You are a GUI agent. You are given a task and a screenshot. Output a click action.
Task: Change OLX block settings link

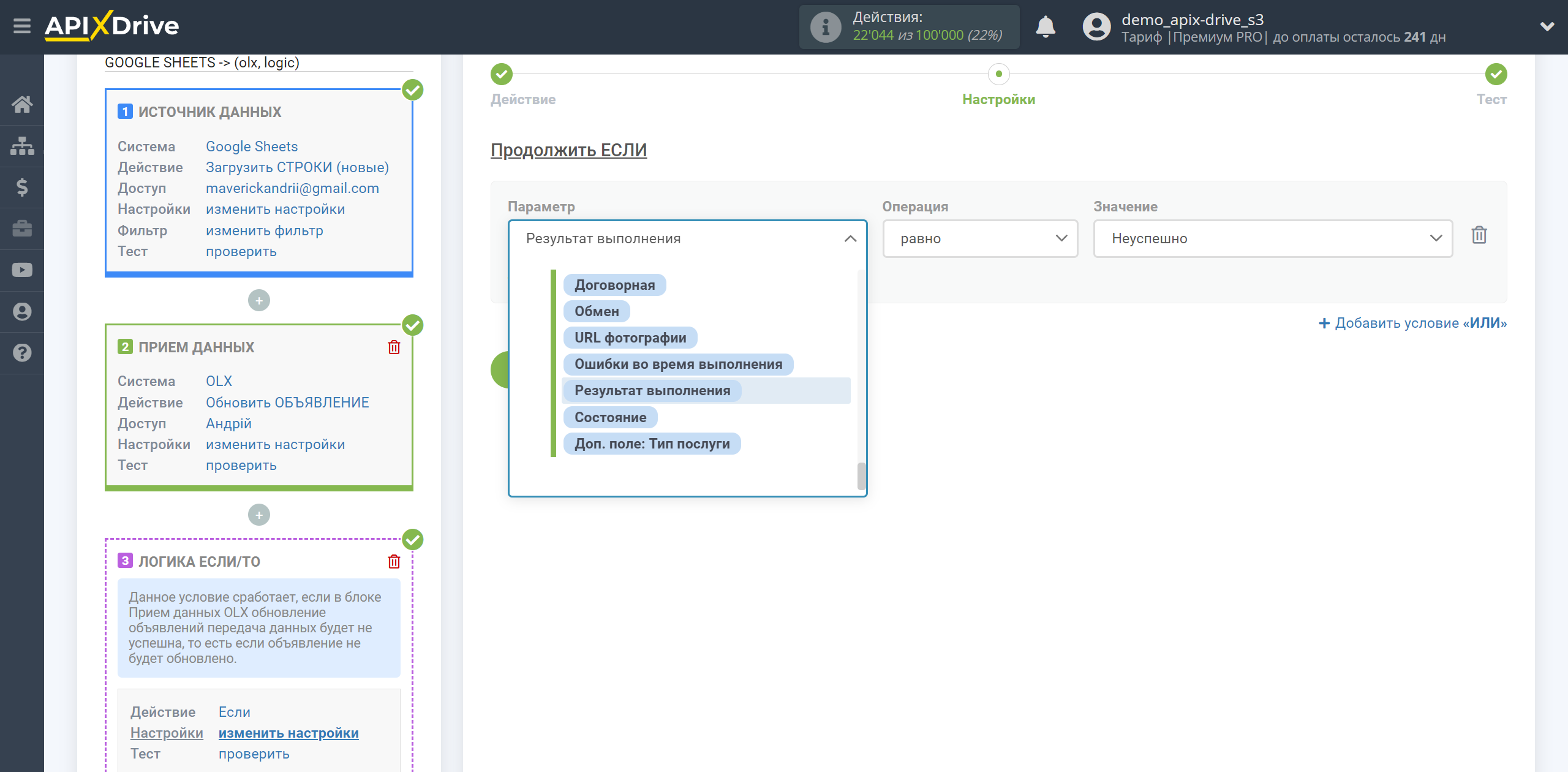point(275,444)
